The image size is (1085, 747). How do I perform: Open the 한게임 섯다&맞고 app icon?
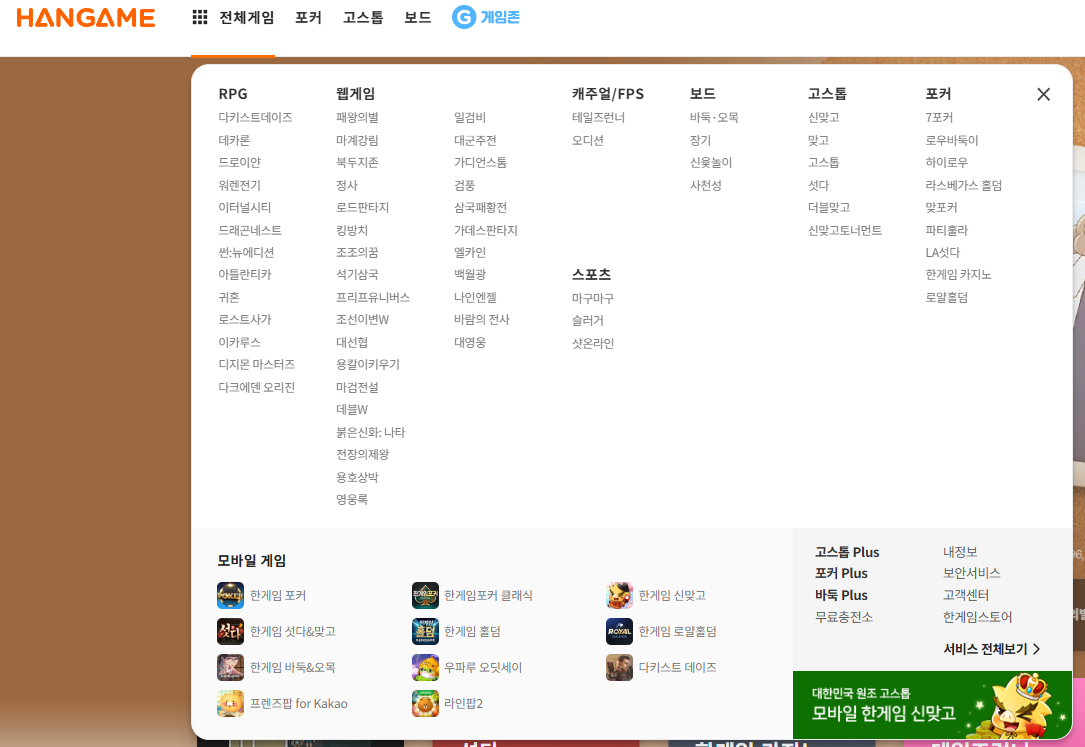point(230,631)
